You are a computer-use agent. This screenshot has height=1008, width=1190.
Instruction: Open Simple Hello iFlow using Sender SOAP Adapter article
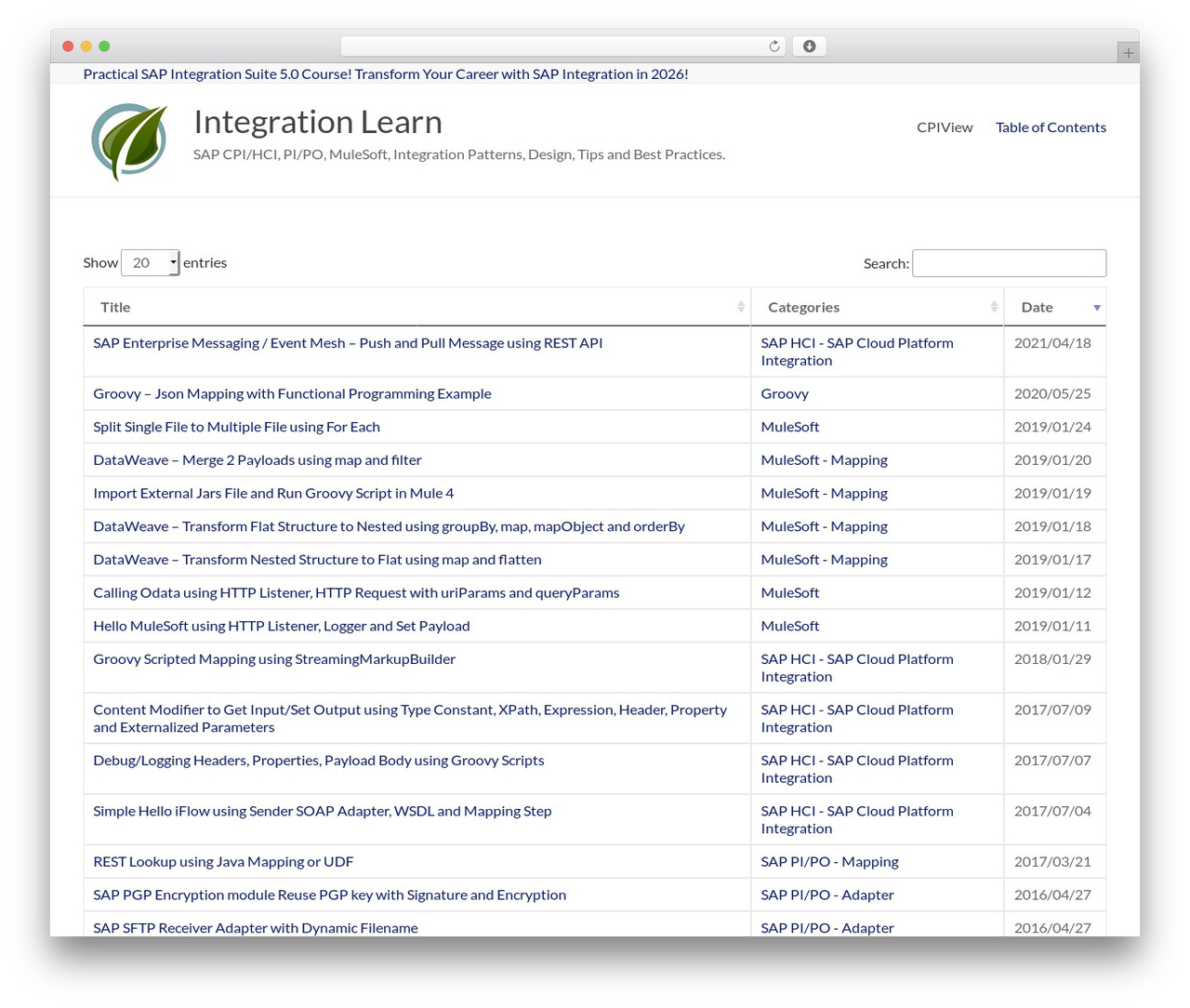coord(323,811)
